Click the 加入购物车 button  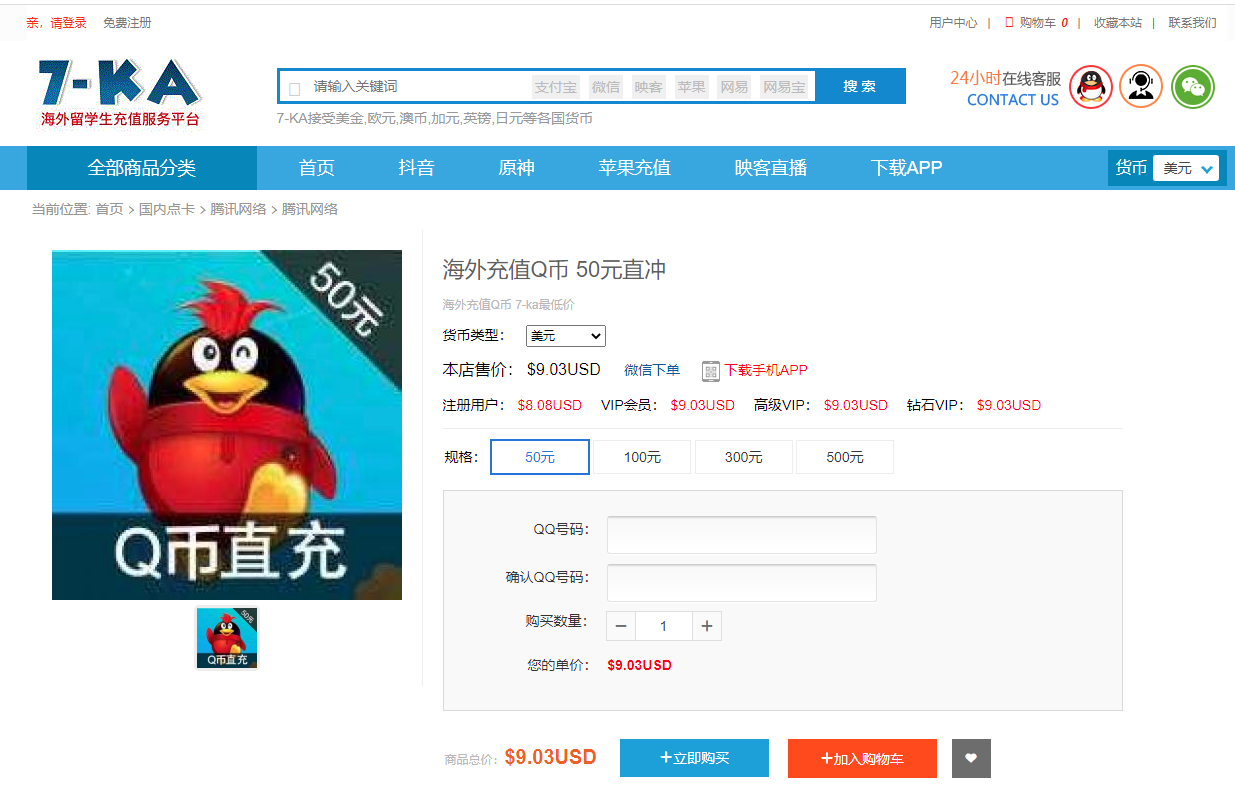click(862, 758)
